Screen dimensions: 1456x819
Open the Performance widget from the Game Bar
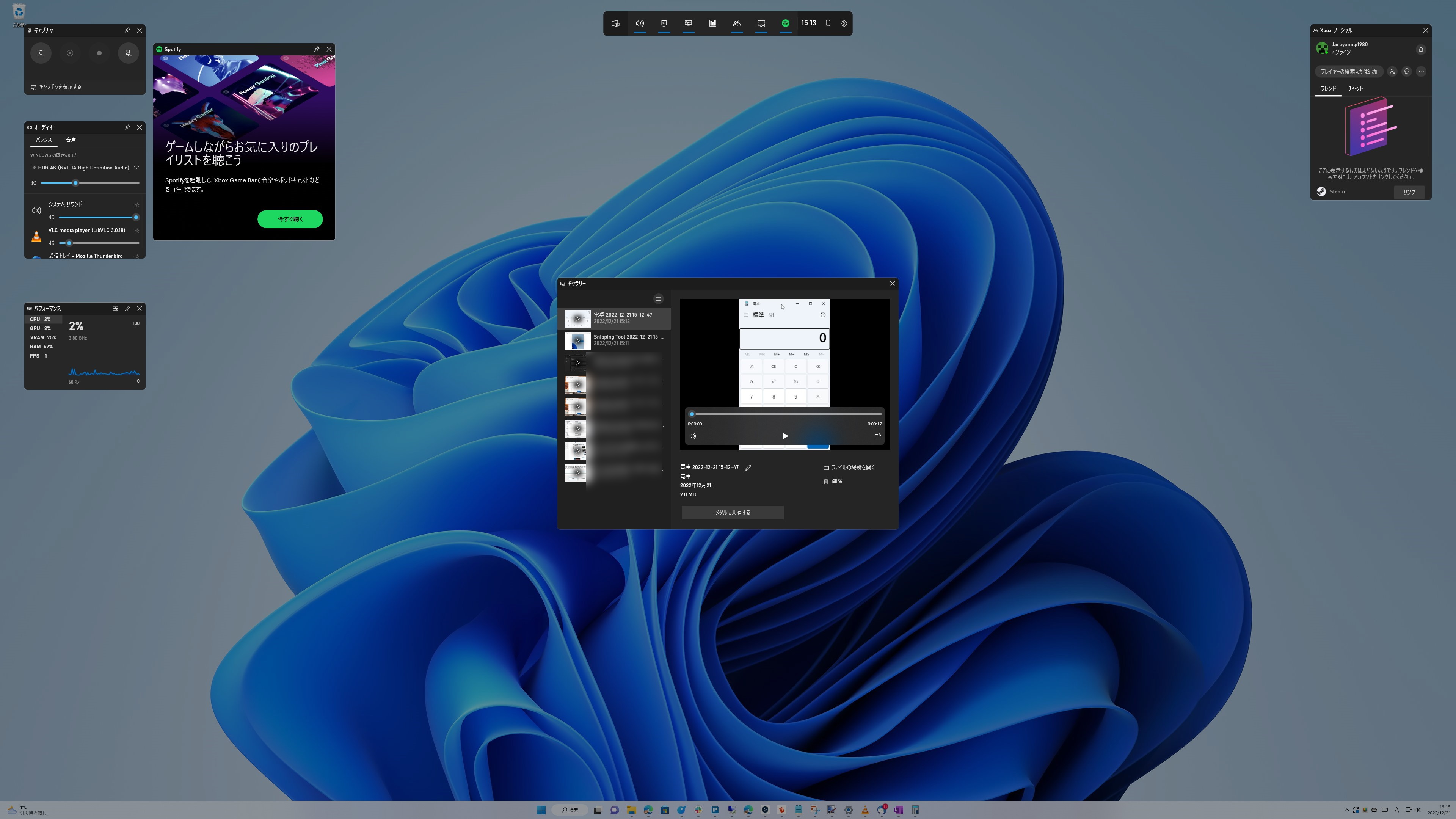(689, 23)
